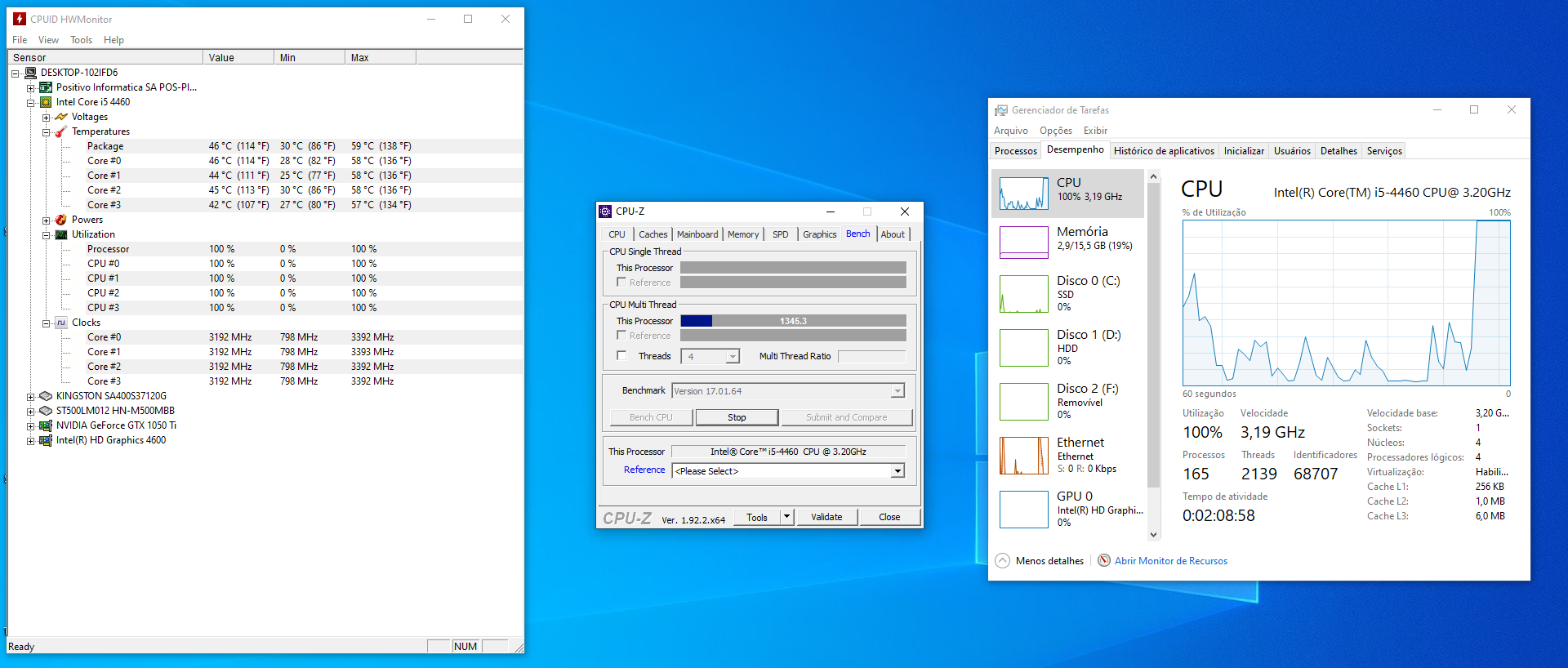This screenshot has height=668, width=1568.
Task: Click the Intel HD Graphics 4600 icon
Action: point(46,440)
